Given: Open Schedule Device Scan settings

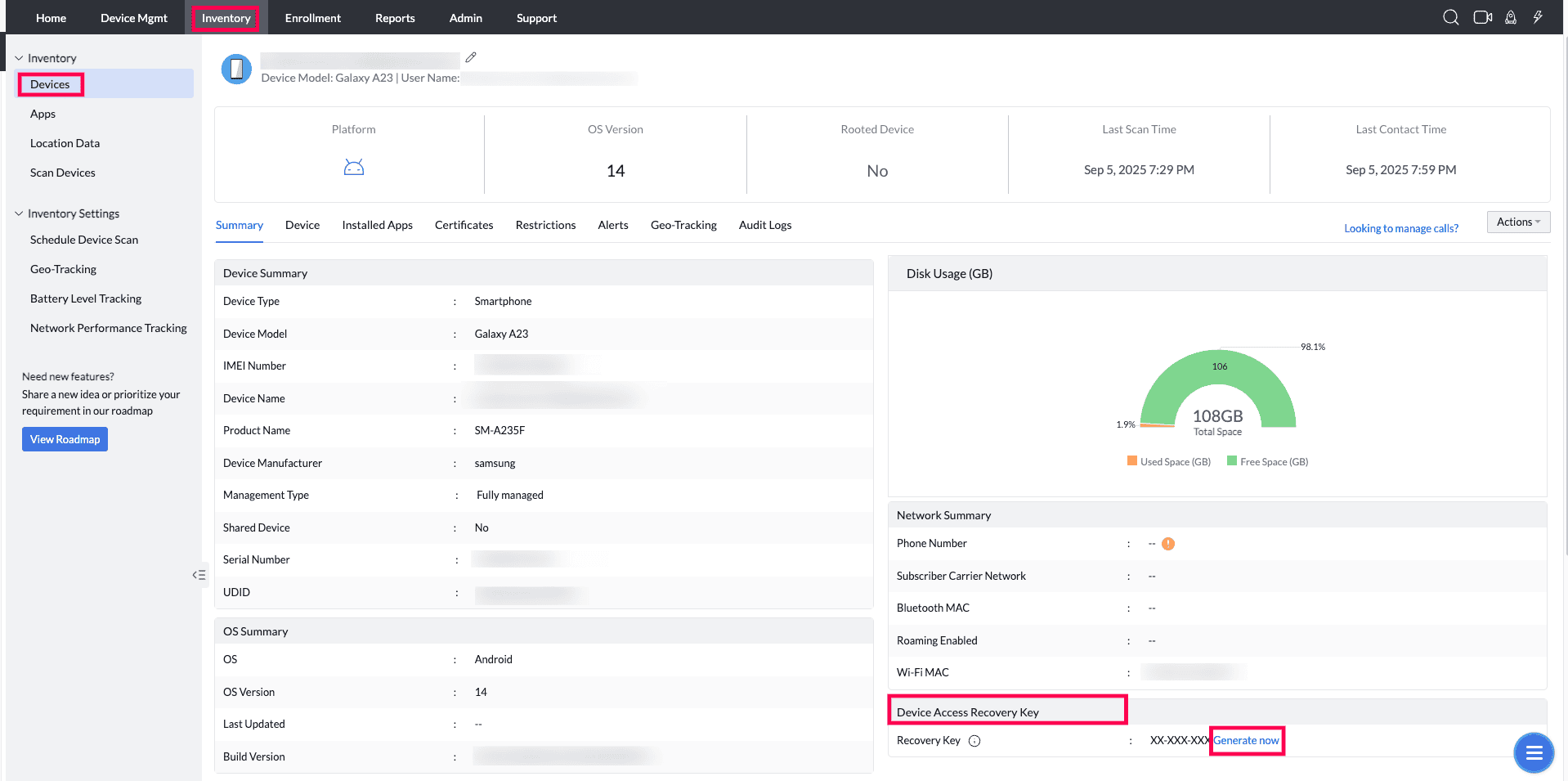Looking at the screenshot, I should pyautogui.click(x=84, y=240).
